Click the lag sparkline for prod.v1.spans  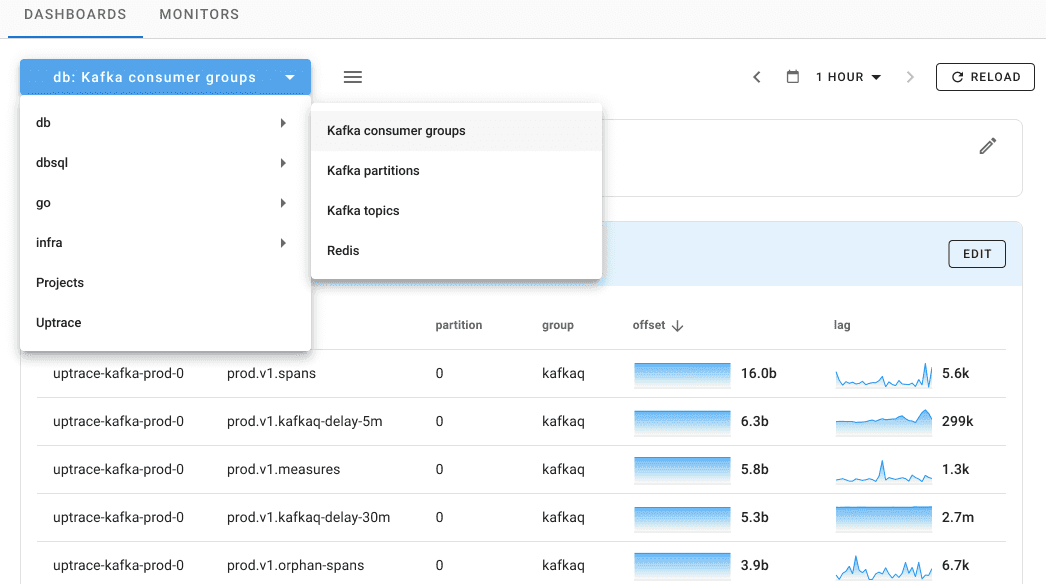point(884,374)
